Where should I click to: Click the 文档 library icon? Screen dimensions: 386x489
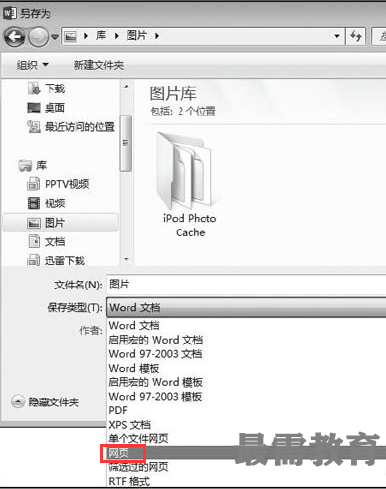coord(34,241)
